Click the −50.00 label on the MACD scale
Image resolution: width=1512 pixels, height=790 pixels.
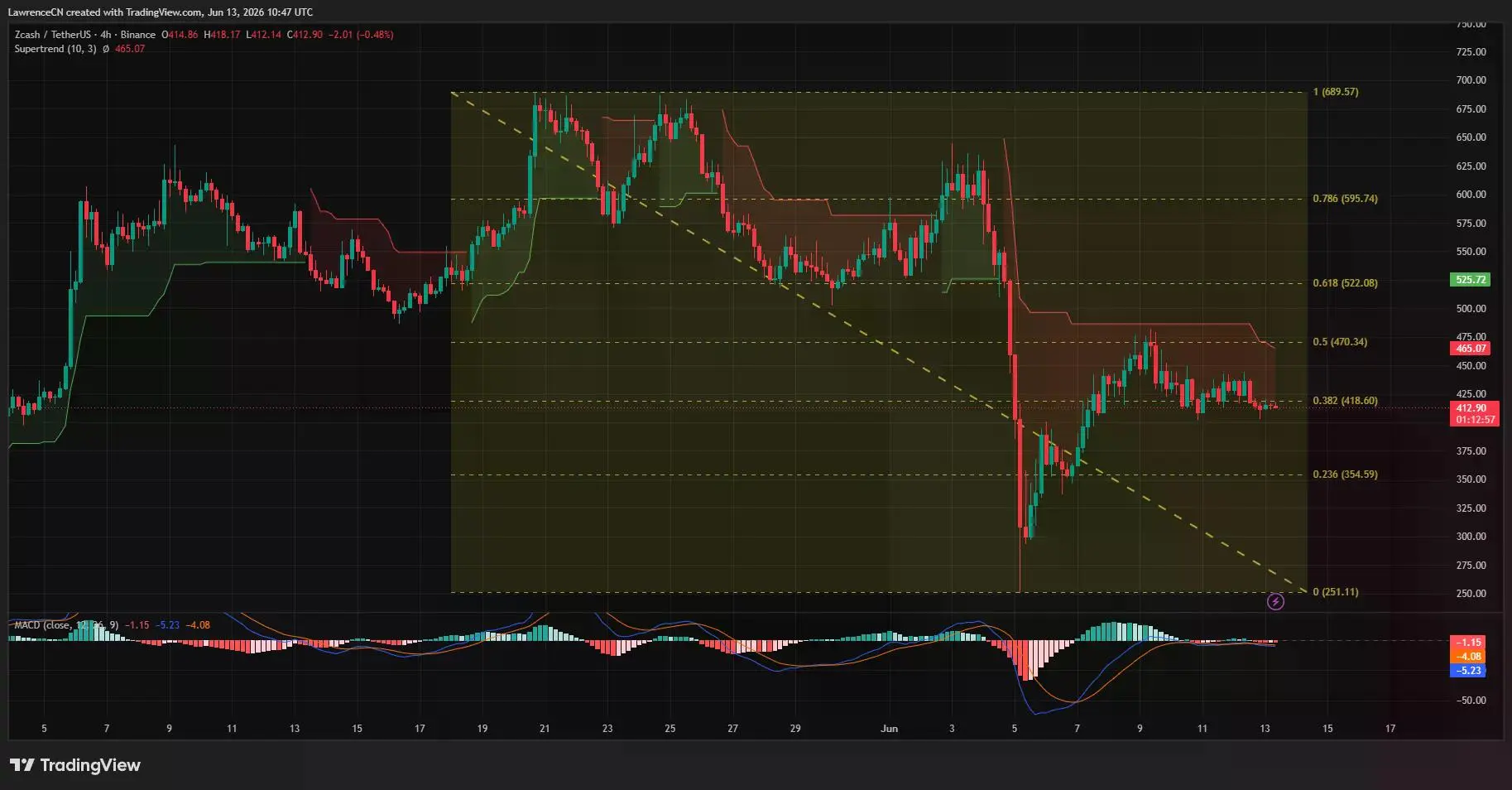pos(1470,701)
